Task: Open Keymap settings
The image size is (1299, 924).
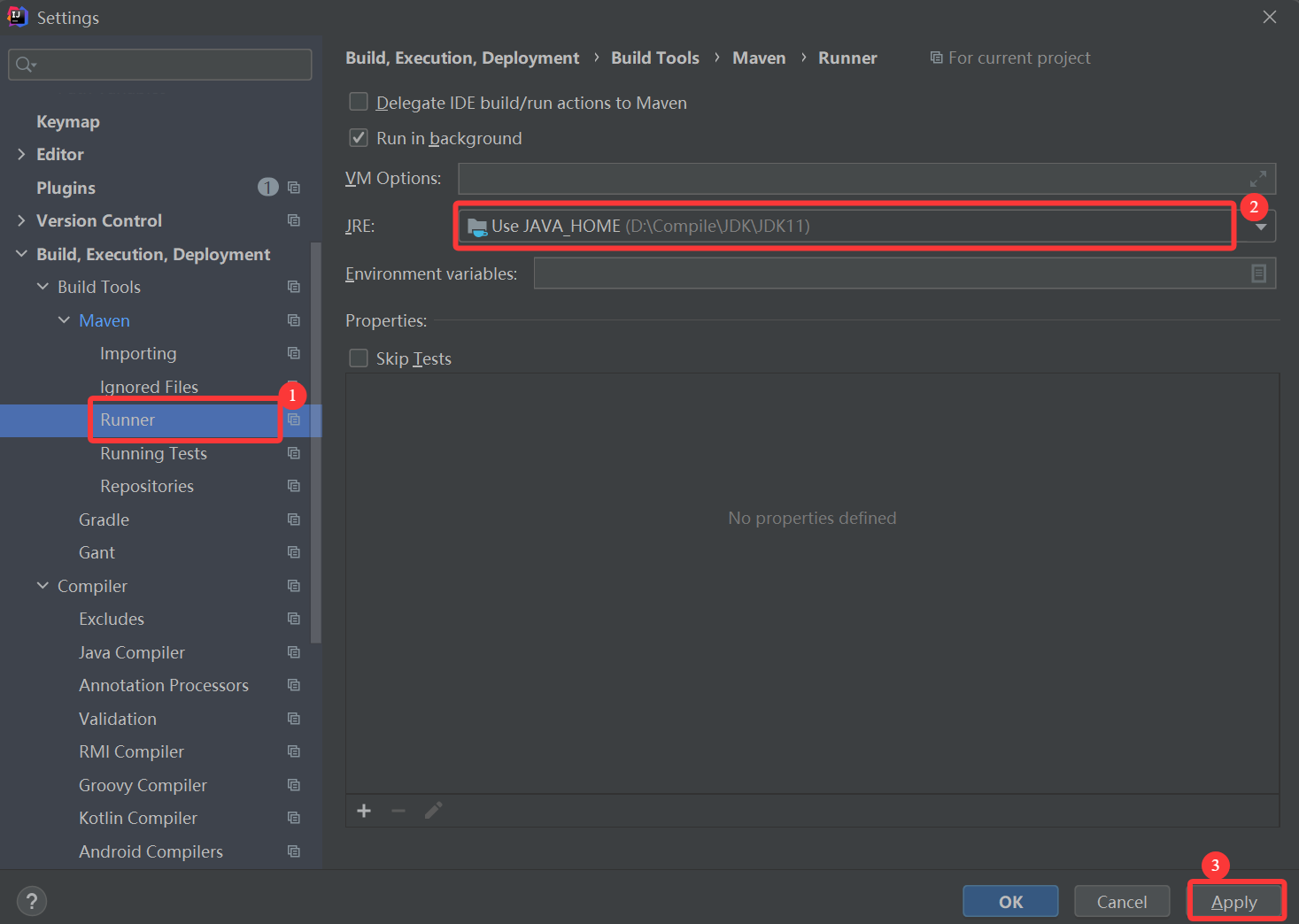Action: coord(68,121)
